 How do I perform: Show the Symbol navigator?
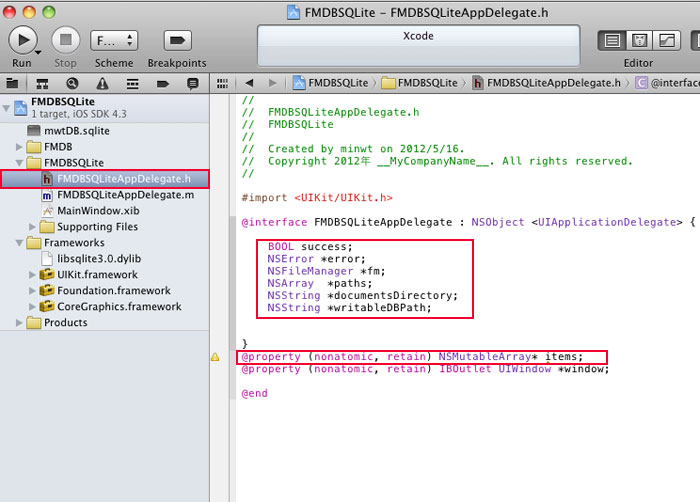tap(42, 83)
